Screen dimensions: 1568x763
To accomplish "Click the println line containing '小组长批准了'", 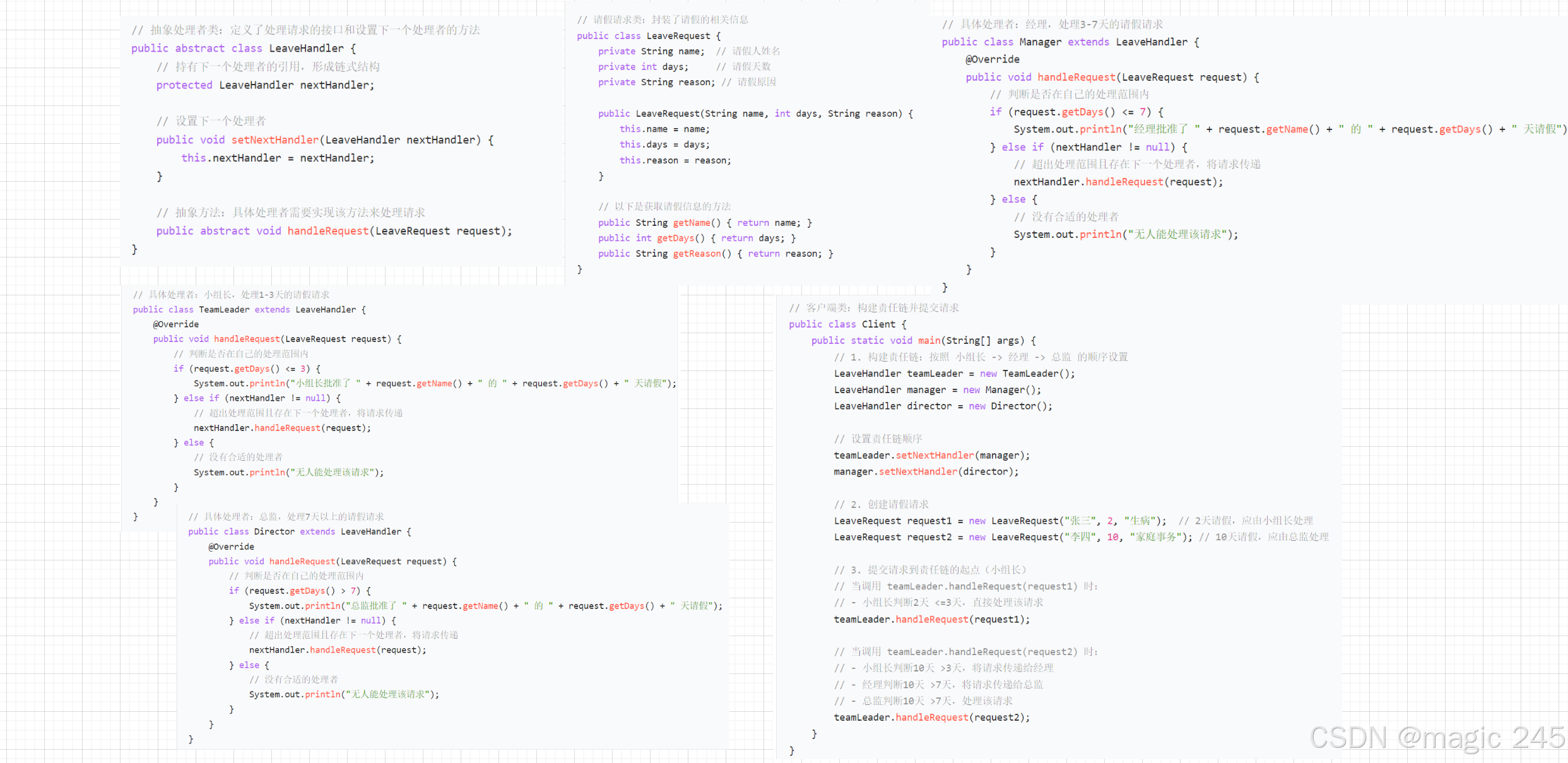I will point(434,384).
